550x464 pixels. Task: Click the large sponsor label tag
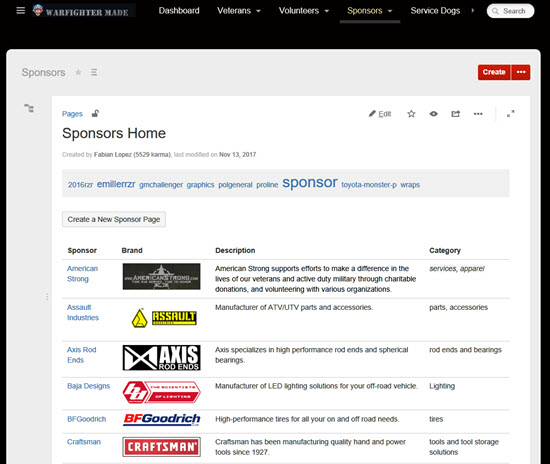tap(310, 182)
